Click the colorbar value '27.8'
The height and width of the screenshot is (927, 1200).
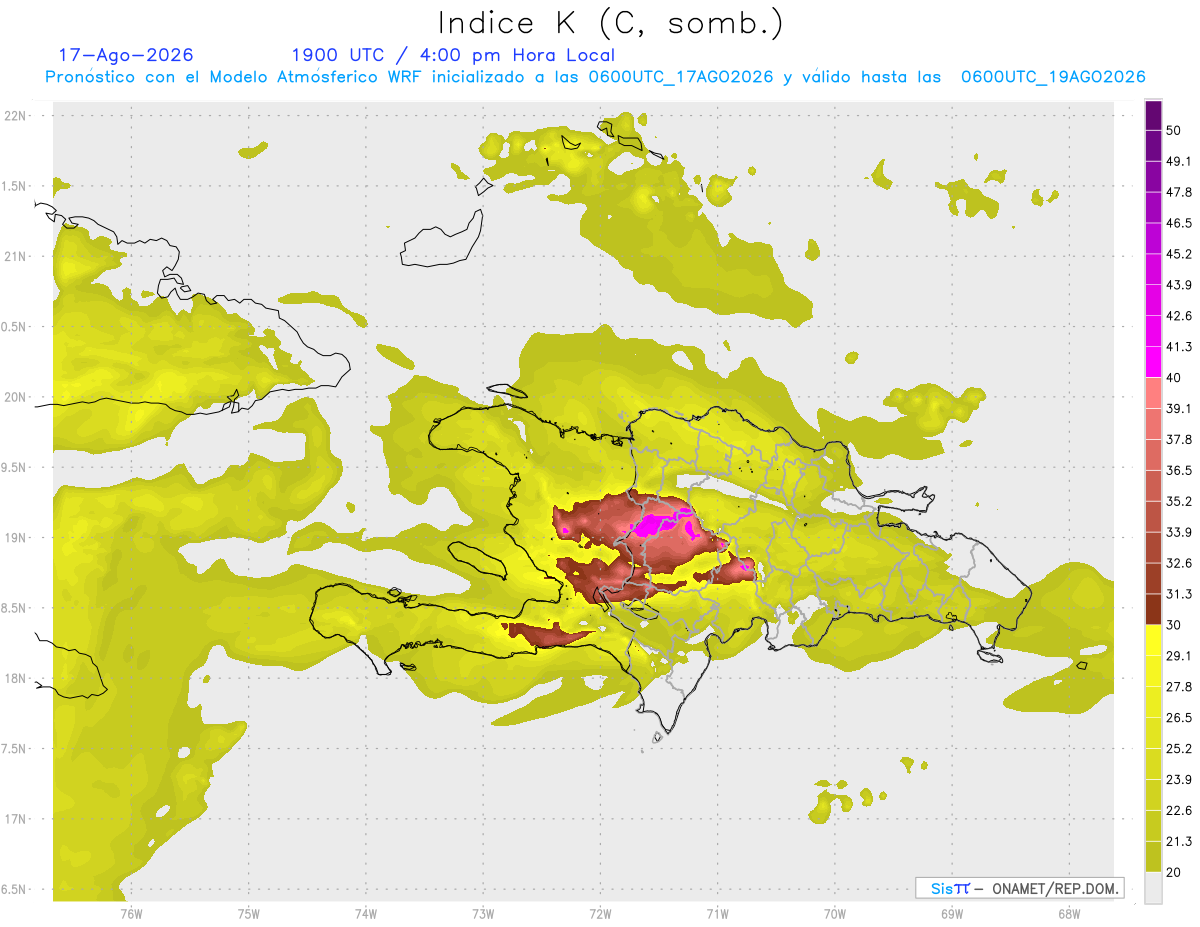pyautogui.click(x=1180, y=687)
